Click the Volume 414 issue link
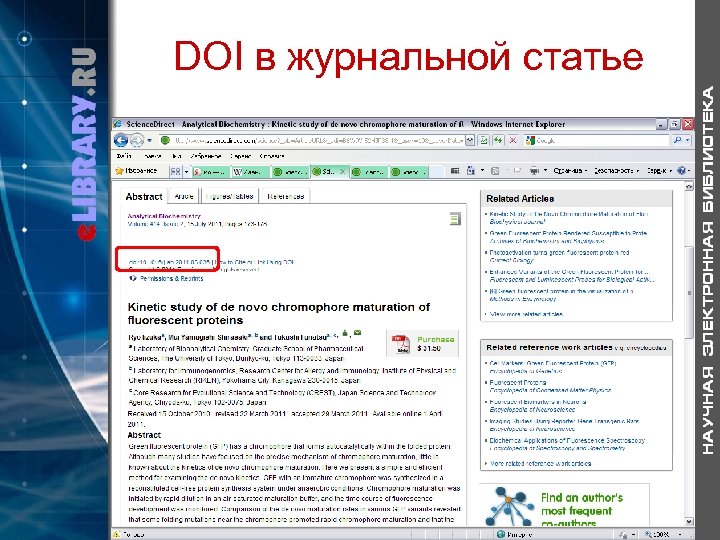 pos(152,224)
